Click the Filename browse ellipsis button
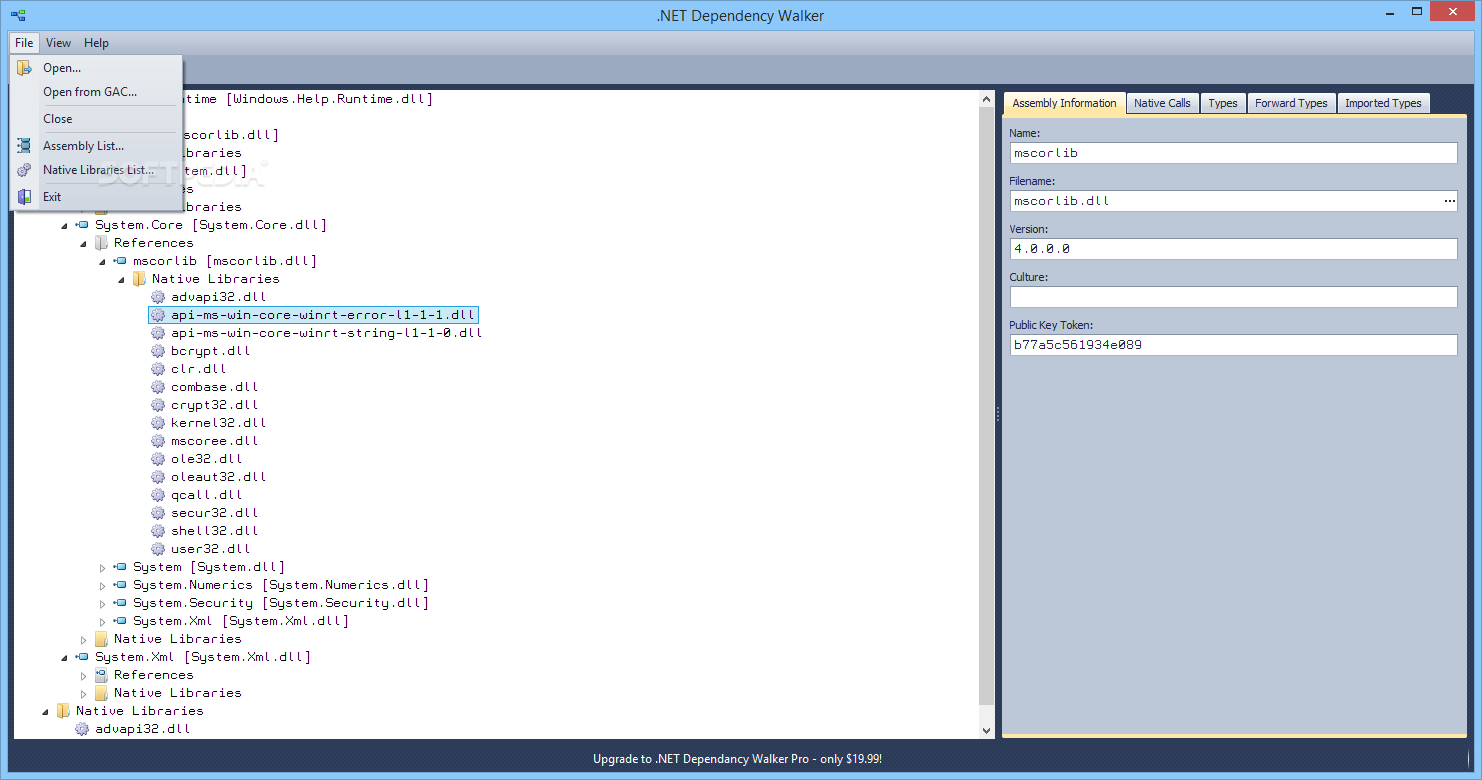 (1449, 201)
